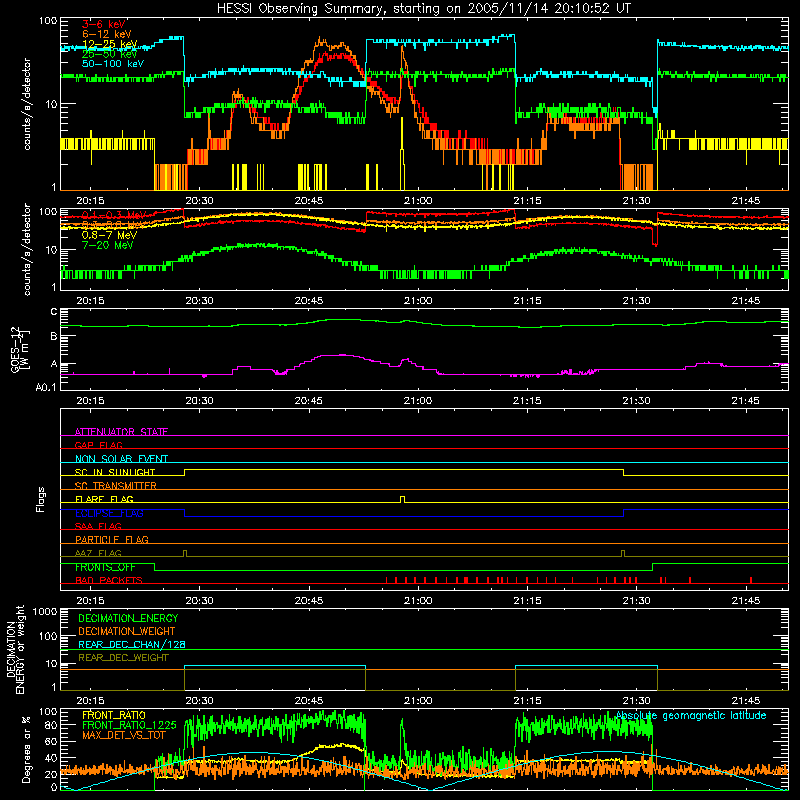Screen dimensions: 800x800
Task: Click the 'PARTICLE_FLAG' label
Action: [111, 539]
